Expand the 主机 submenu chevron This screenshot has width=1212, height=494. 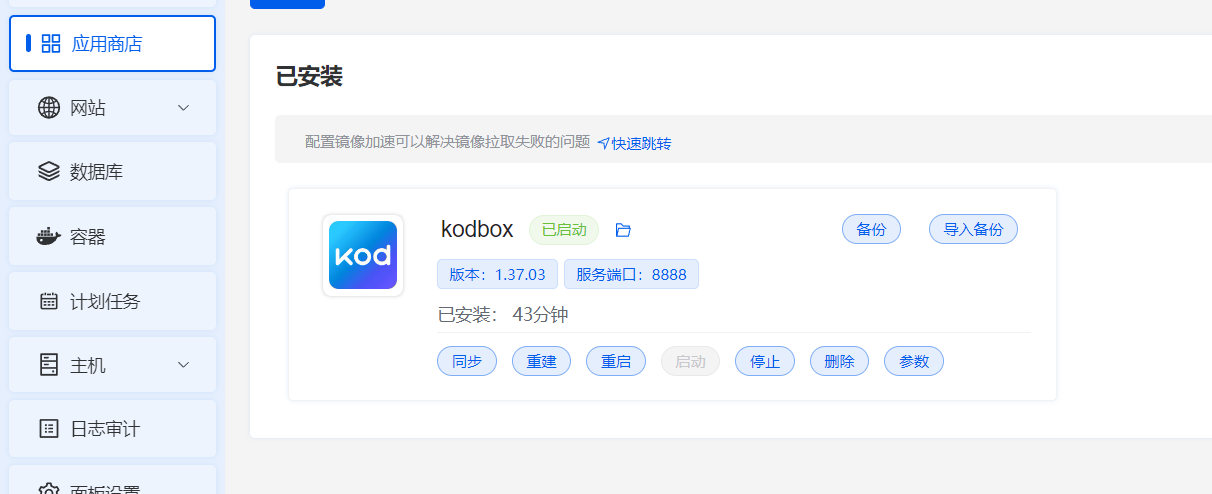click(x=183, y=365)
